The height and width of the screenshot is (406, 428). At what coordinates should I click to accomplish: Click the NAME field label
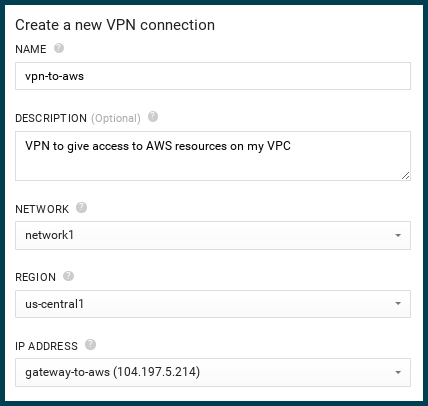tap(31, 49)
